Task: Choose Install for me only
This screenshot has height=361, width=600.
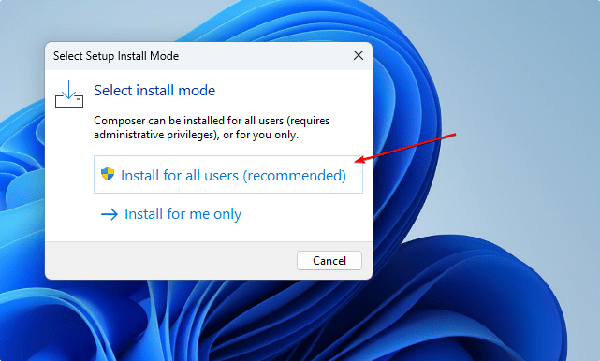Action: [171, 214]
